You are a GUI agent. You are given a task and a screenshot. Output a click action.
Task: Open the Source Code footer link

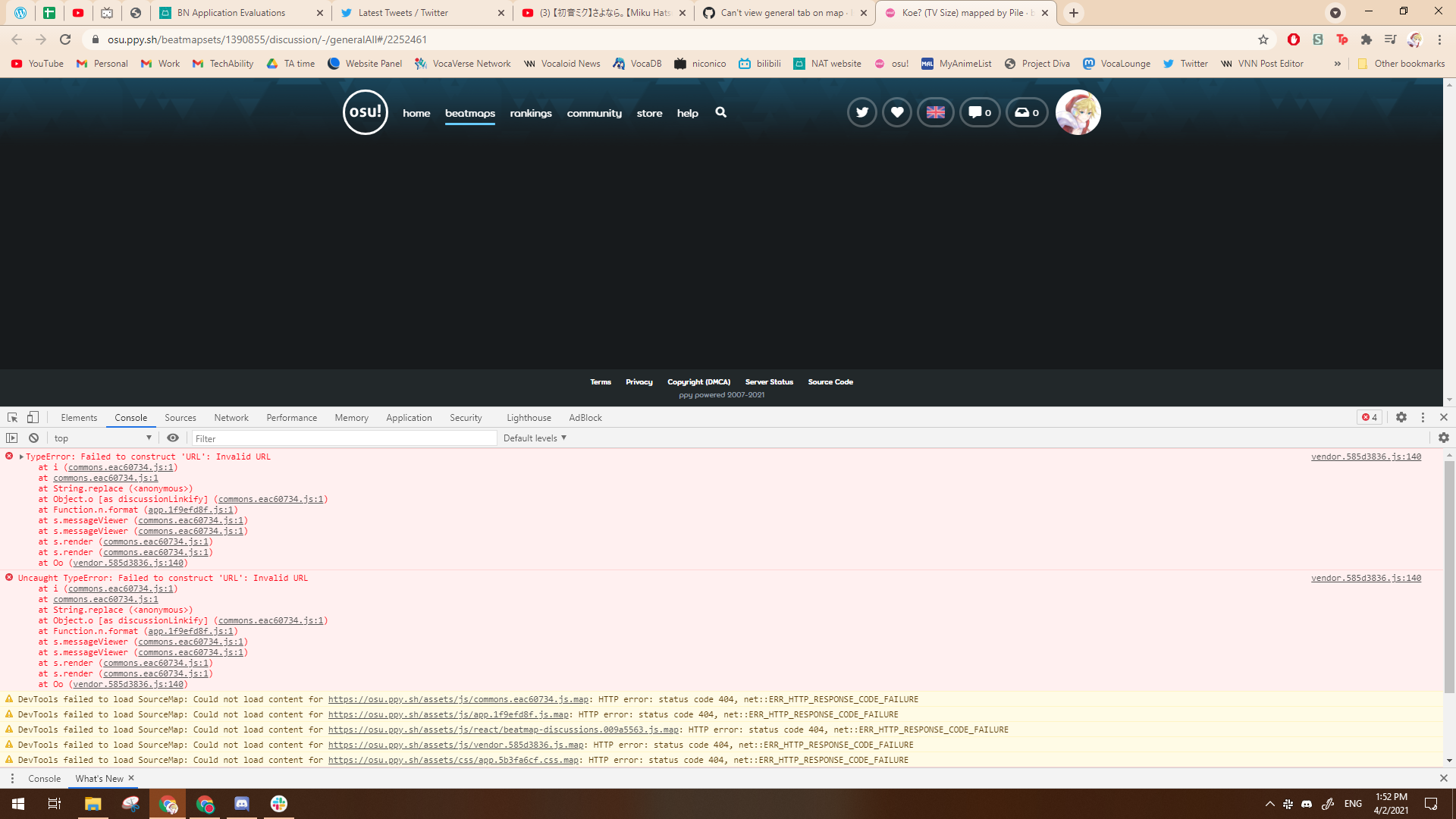click(830, 381)
